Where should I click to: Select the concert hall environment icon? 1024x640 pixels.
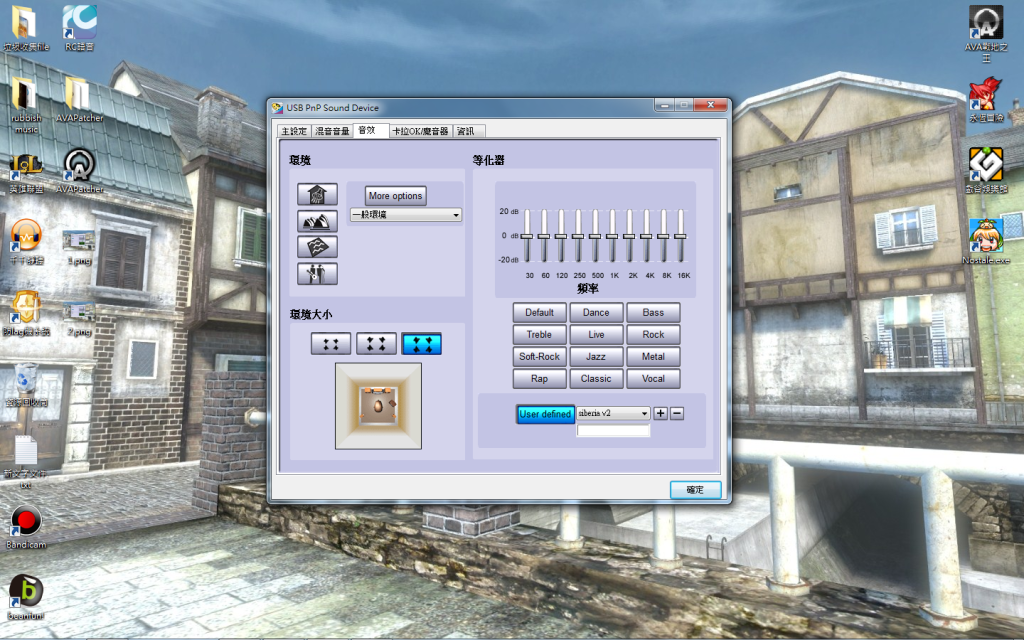[x=317, y=221]
